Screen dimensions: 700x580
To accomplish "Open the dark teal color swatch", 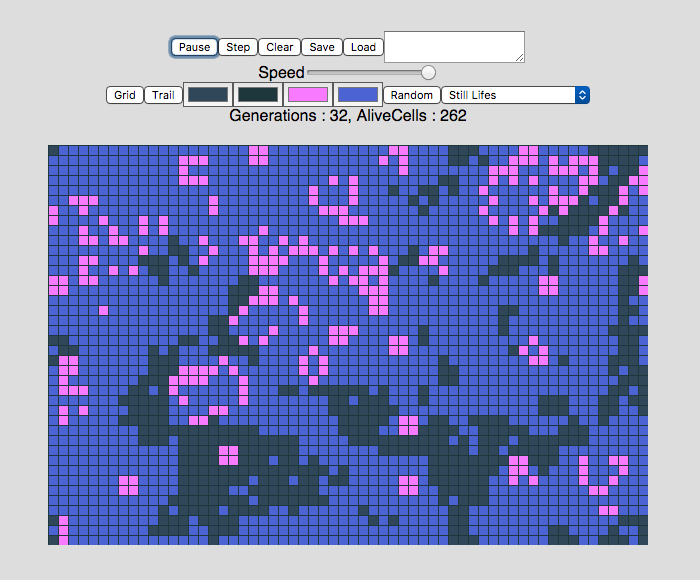I will tap(258, 95).
